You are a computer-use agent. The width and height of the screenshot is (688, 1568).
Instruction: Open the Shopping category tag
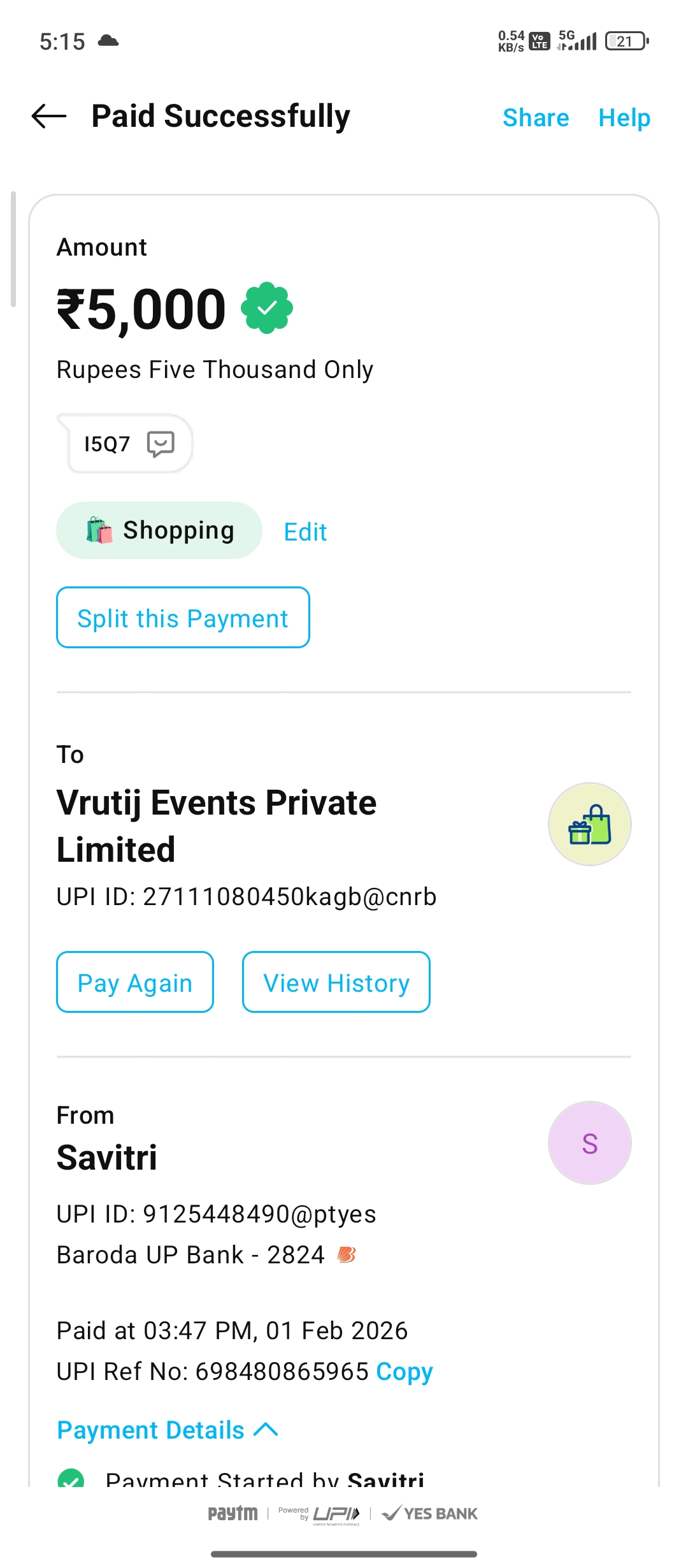click(159, 530)
